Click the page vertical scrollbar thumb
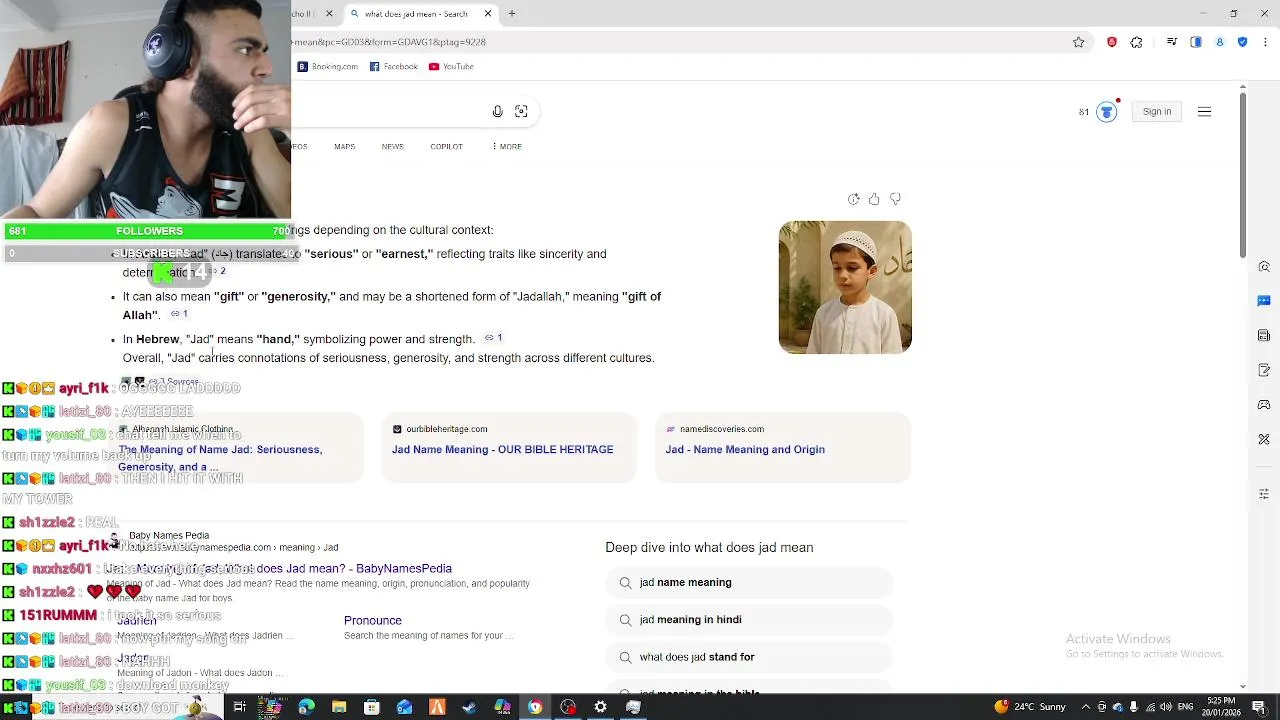The width and height of the screenshot is (1280, 720). (1243, 175)
